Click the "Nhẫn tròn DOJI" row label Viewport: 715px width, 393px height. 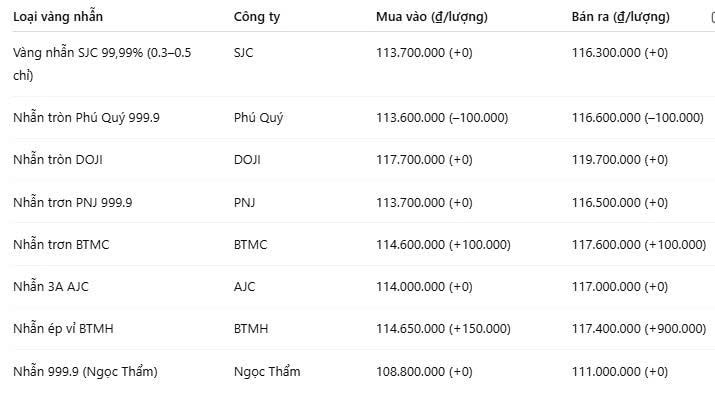click(58, 160)
